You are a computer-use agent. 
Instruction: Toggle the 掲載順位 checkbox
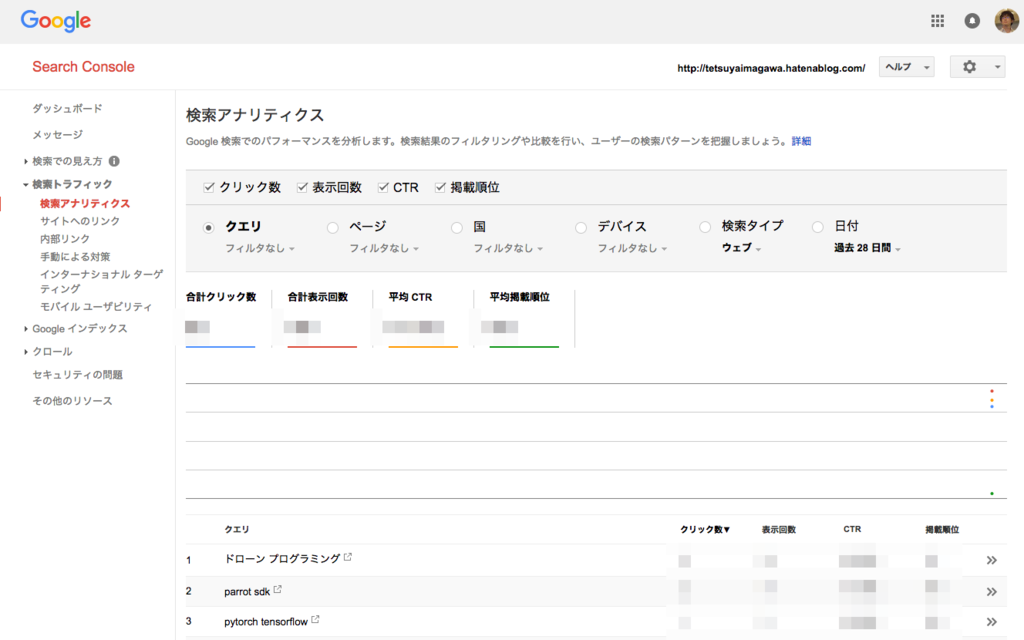click(440, 187)
